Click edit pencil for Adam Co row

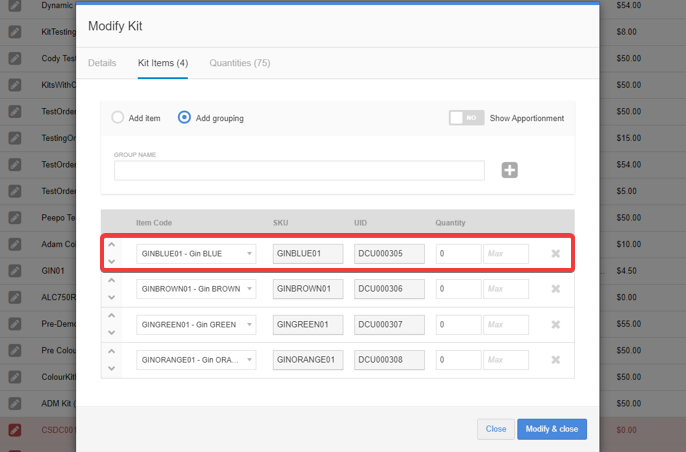click(x=15, y=244)
